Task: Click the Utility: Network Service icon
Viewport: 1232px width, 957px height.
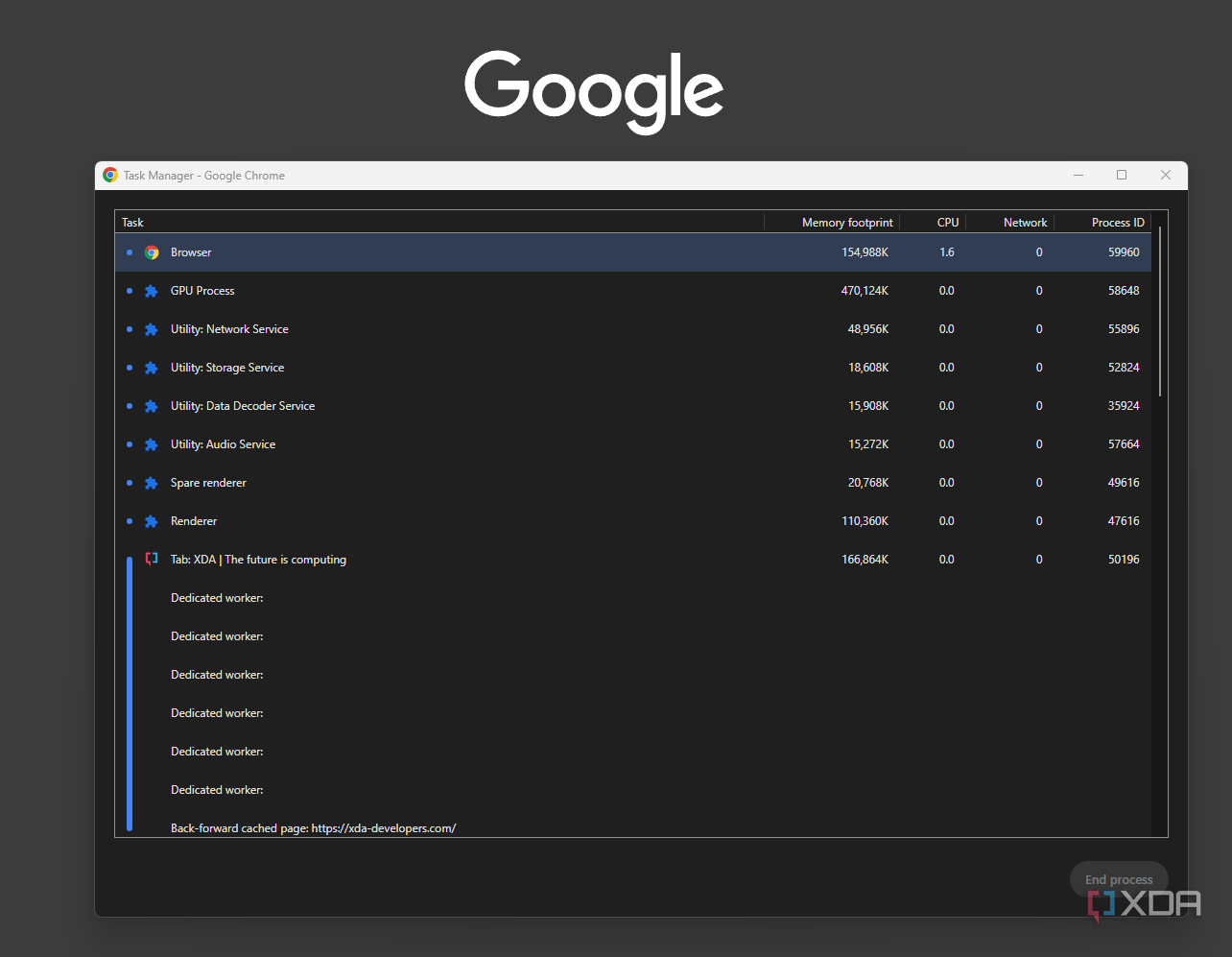Action: [x=152, y=328]
